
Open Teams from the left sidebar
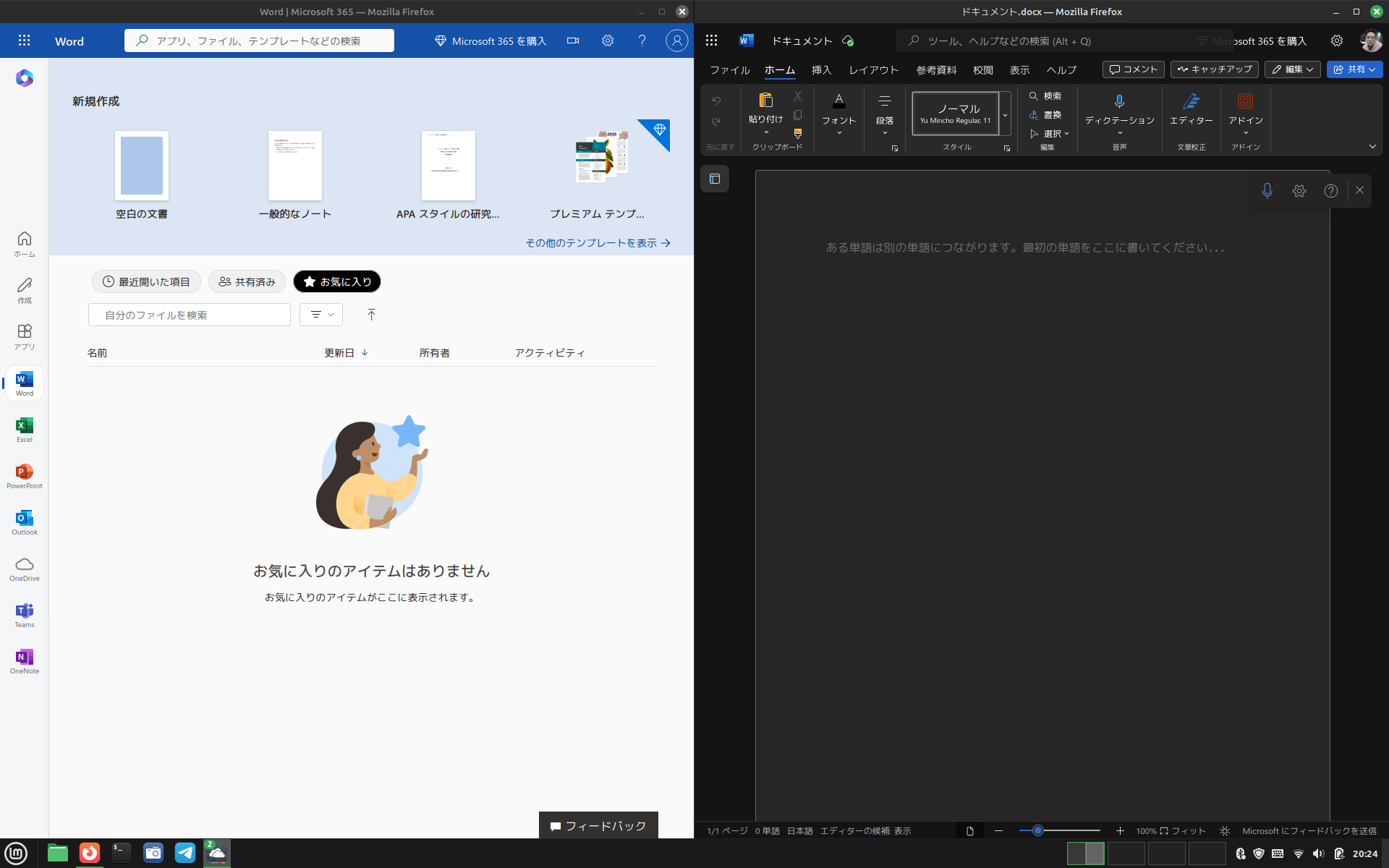25,615
